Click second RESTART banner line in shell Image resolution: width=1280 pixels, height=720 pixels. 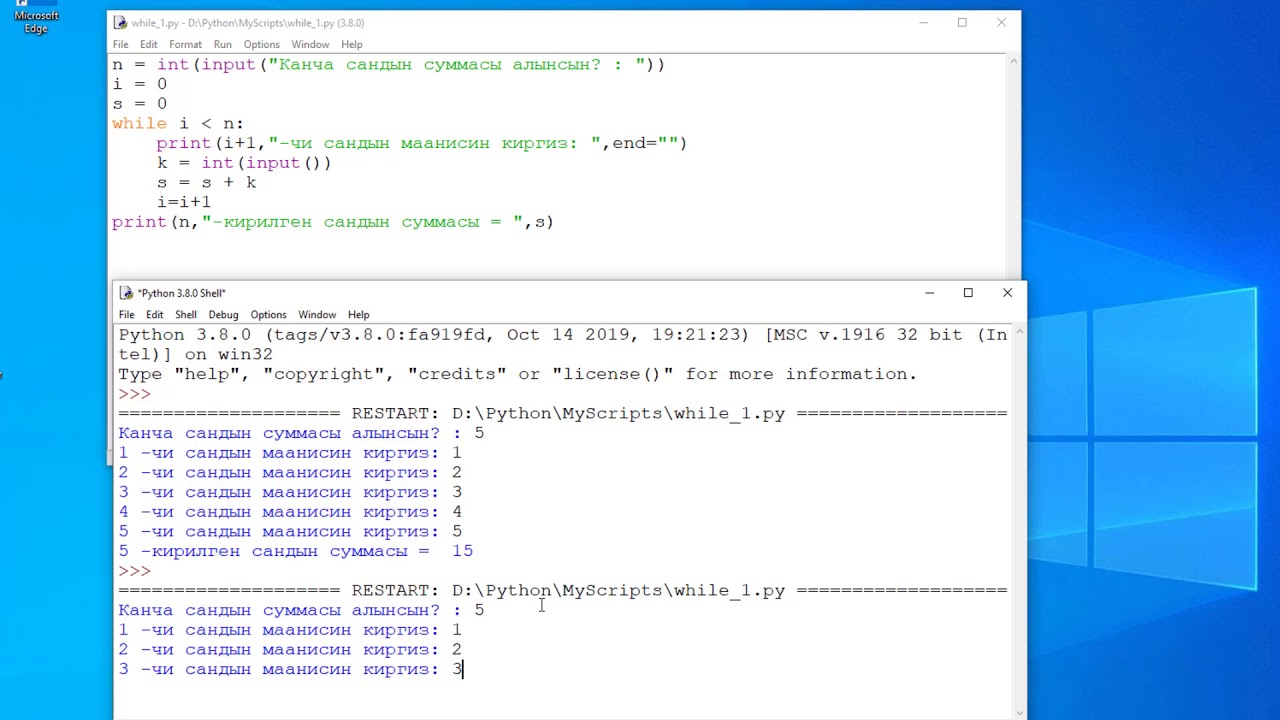563,590
